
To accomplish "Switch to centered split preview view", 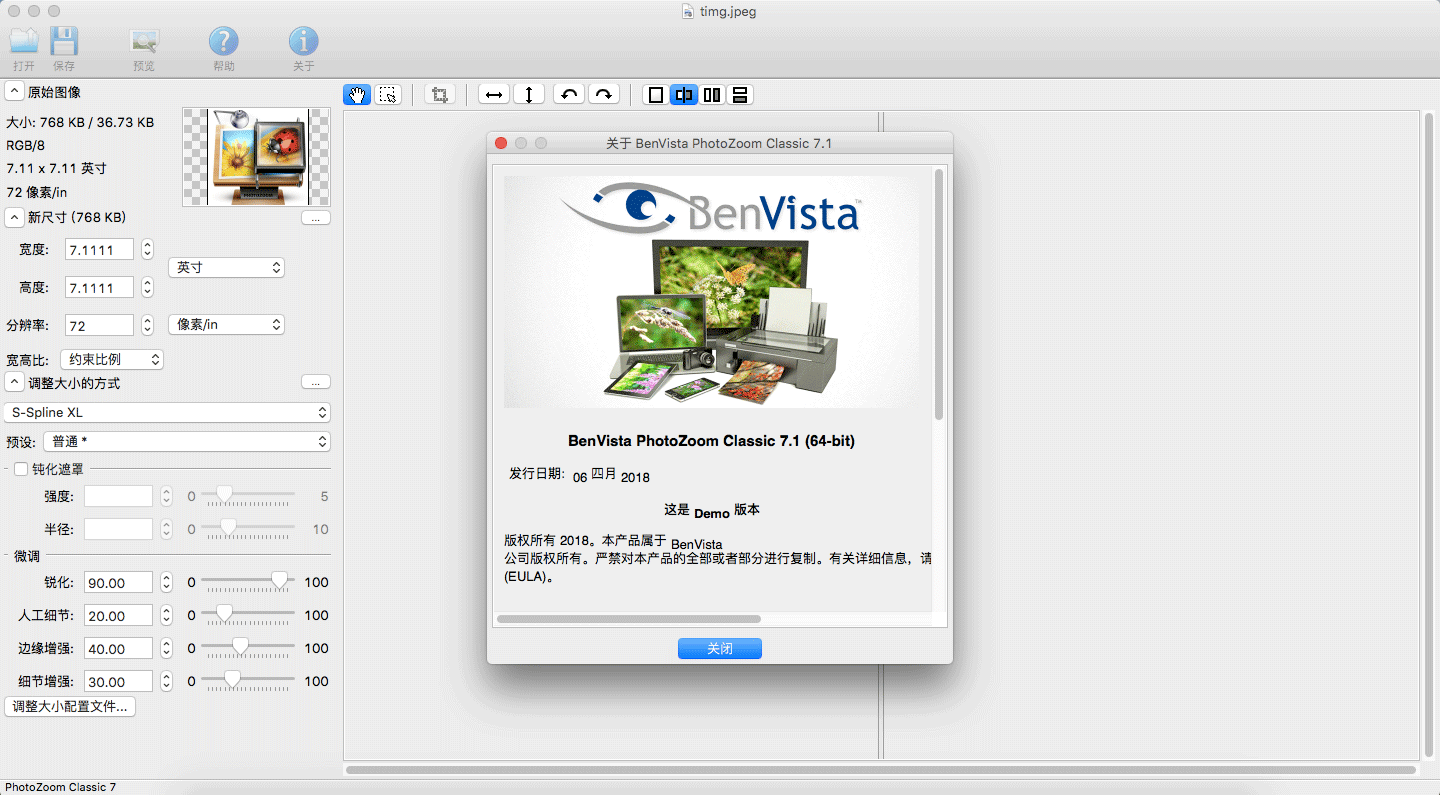I will pos(684,95).
